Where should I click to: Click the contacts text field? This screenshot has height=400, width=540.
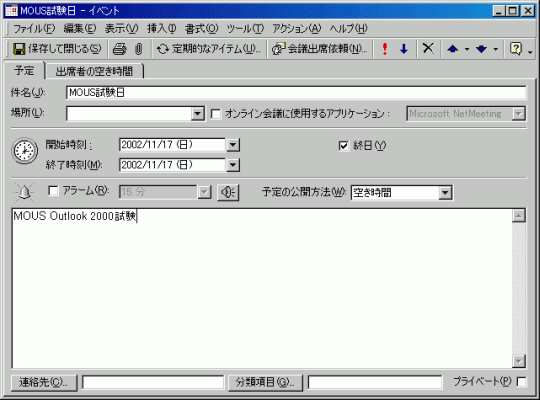(x=153, y=382)
